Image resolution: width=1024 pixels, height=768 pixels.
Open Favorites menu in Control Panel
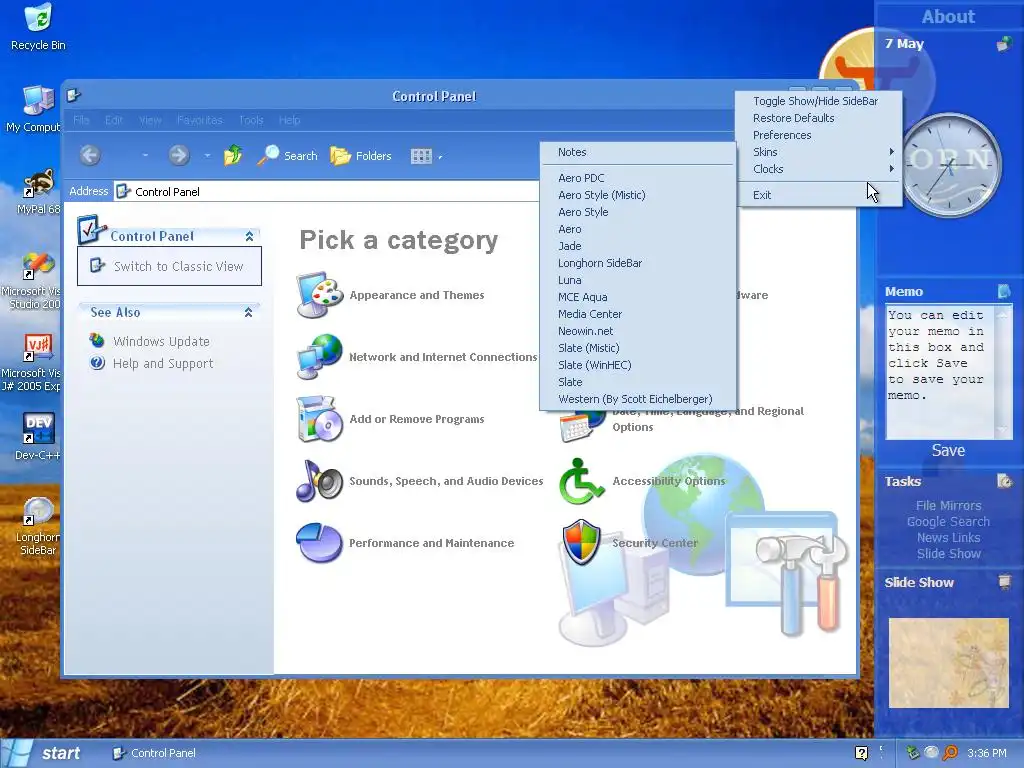(x=199, y=120)
